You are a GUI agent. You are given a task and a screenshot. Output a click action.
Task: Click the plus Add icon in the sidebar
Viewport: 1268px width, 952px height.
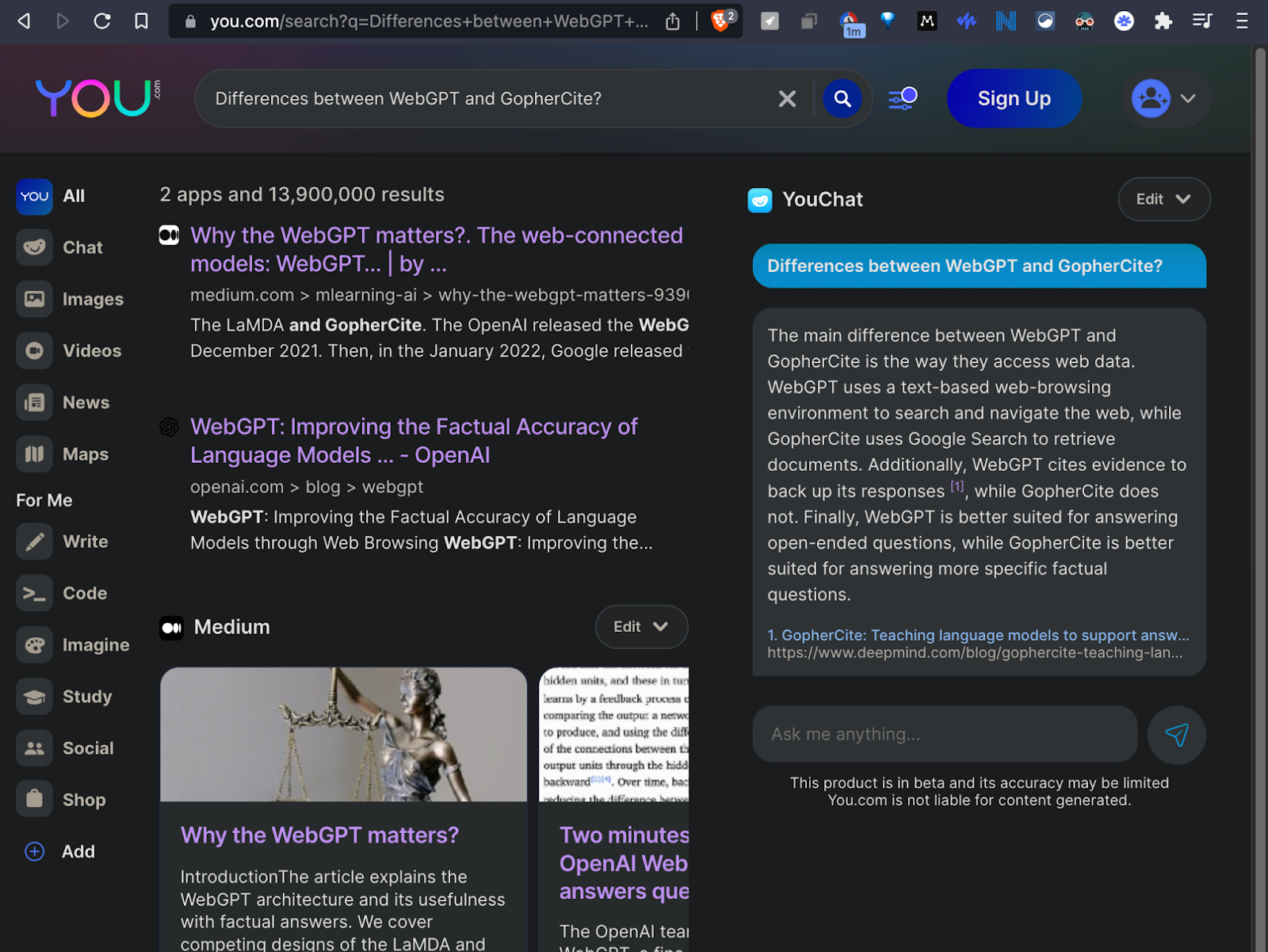point(34,851)
